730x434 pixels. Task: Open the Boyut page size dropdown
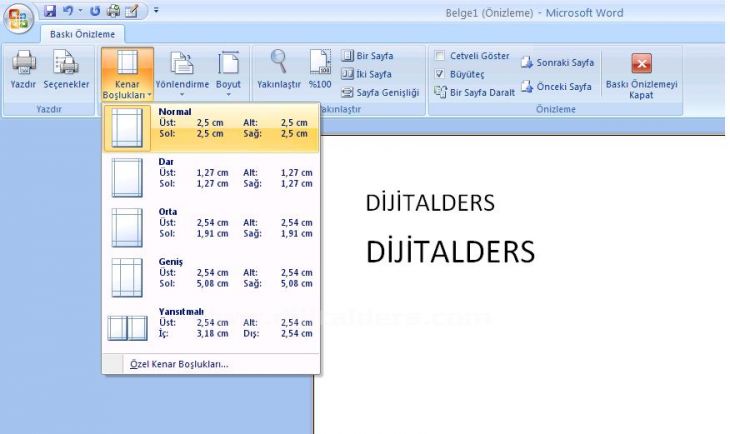(228, 75)
